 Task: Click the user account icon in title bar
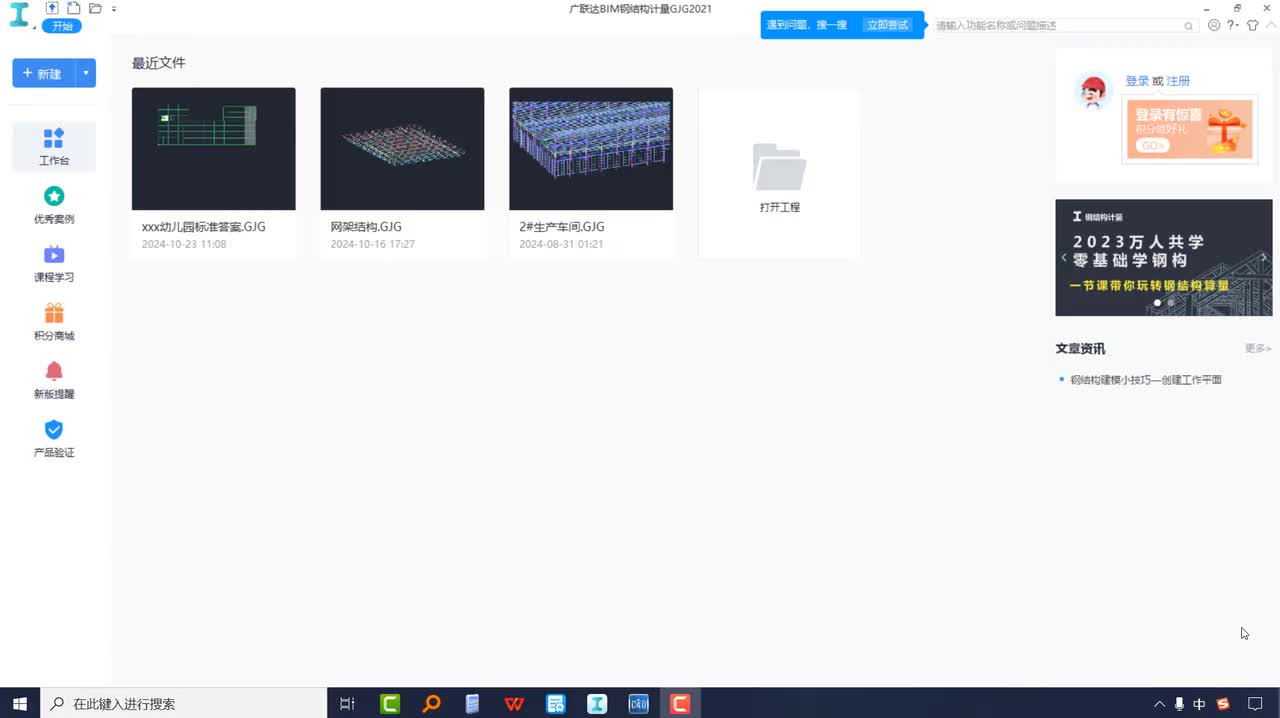tap(1214, 25)
